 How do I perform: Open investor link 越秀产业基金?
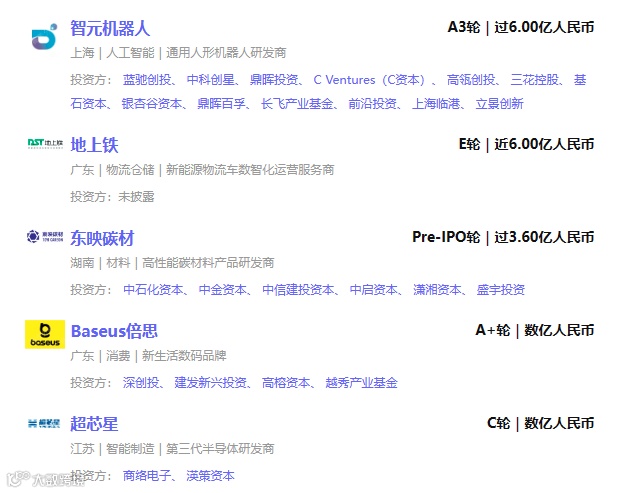(361, 383)
